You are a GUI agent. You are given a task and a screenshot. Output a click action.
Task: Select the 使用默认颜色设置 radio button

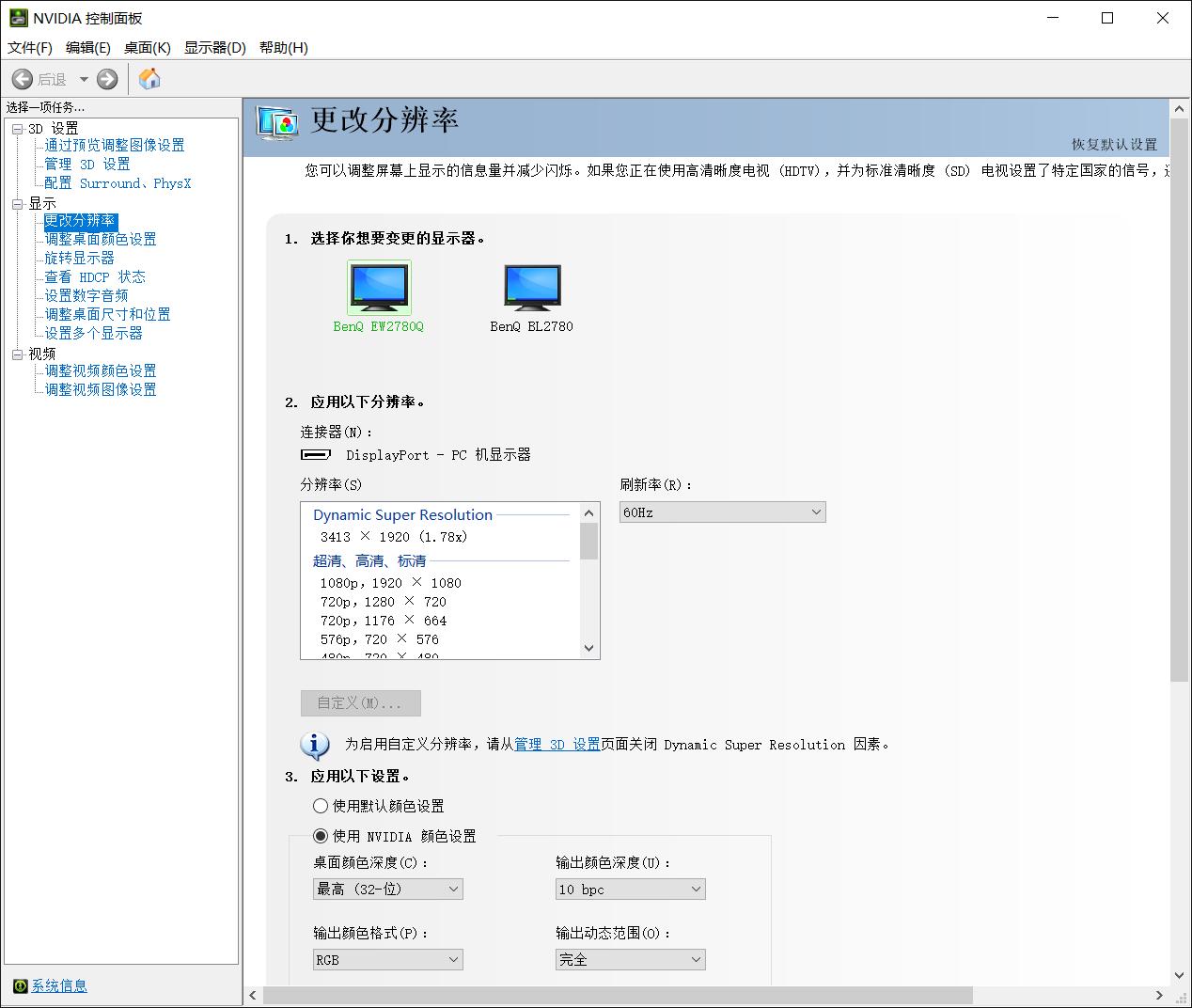point(320,806)
